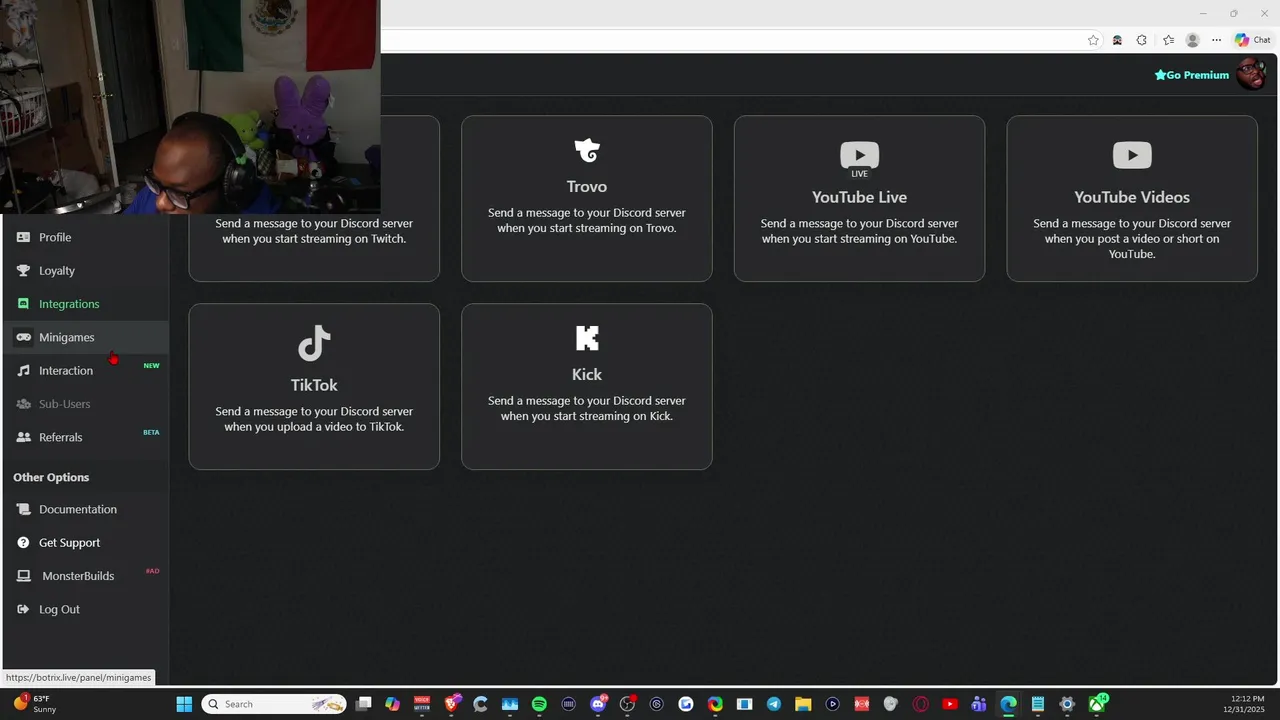1280x720 pixels.
Task: Open the Kick integration card
Action: pos(587,386)
